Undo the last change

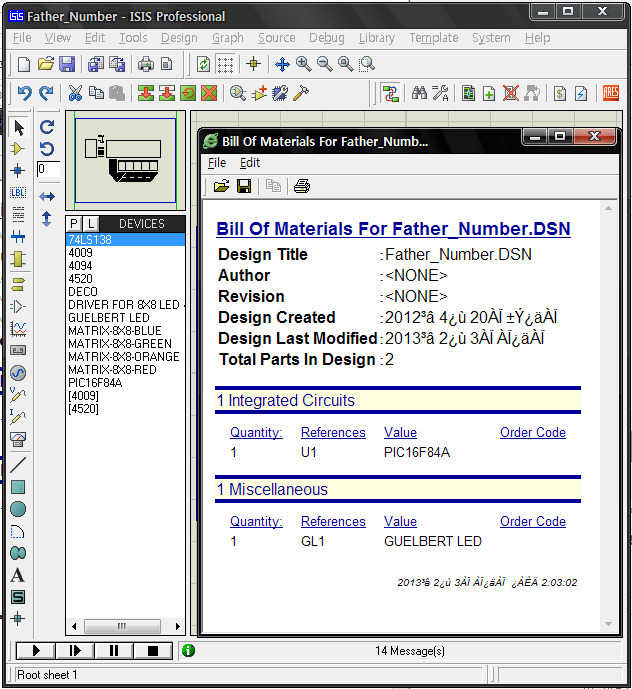[x=25, y=93]
